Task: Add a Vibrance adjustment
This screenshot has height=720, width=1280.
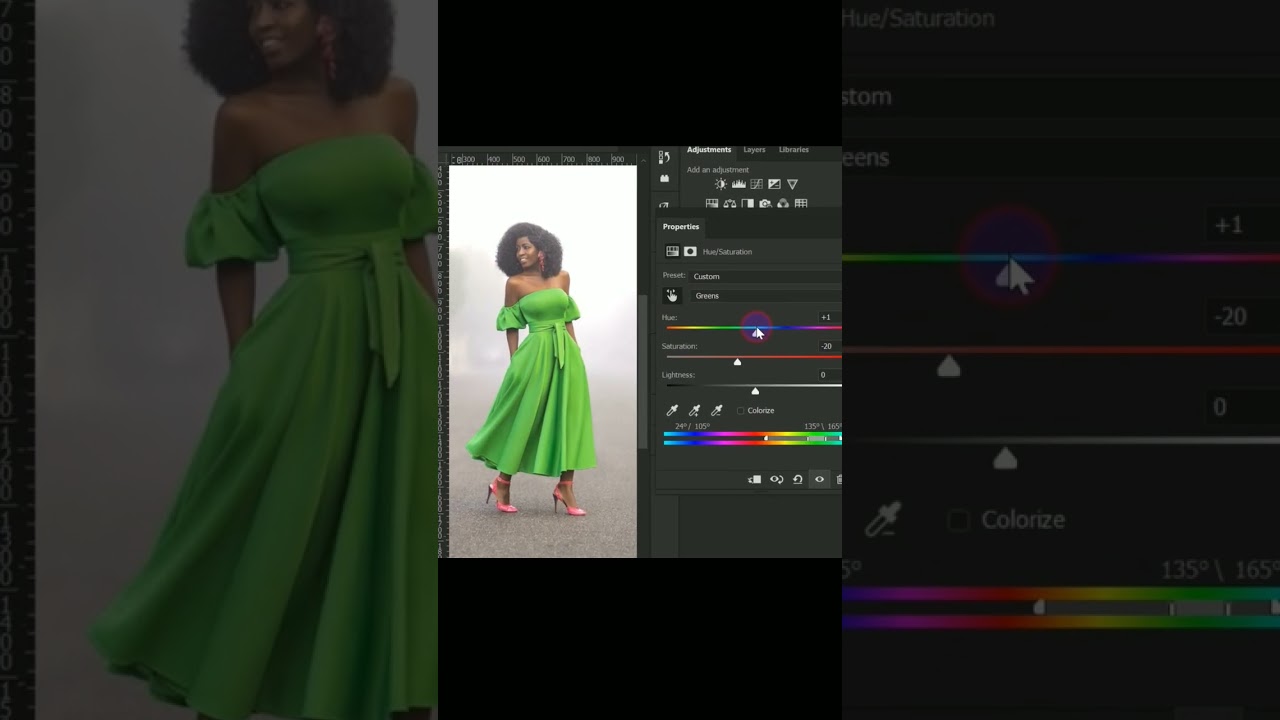Action: pyautogui.click(x=792, y=184)
